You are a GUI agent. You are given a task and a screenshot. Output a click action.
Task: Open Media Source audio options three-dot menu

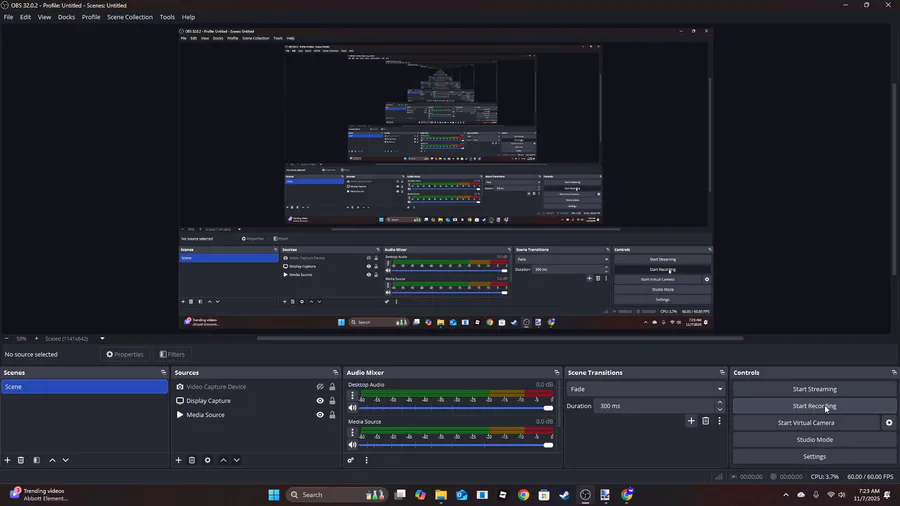(x=352, y=433)
